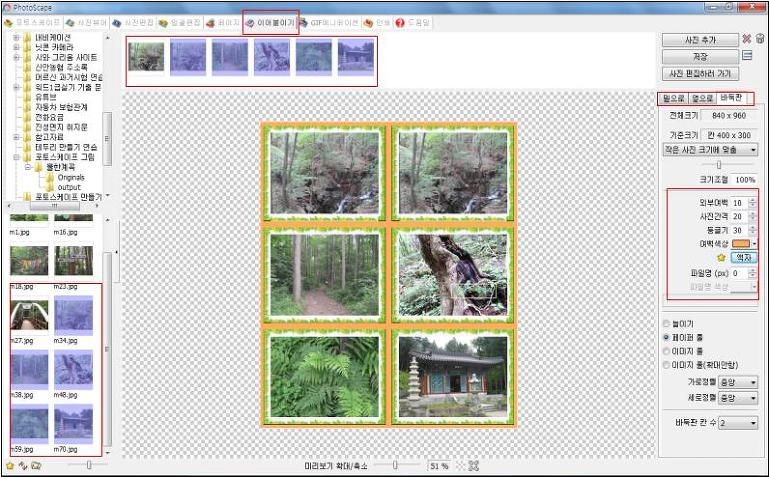Click the 저장 save button
This screenshot has width=769, height=477.
click(x=700, y=57)
